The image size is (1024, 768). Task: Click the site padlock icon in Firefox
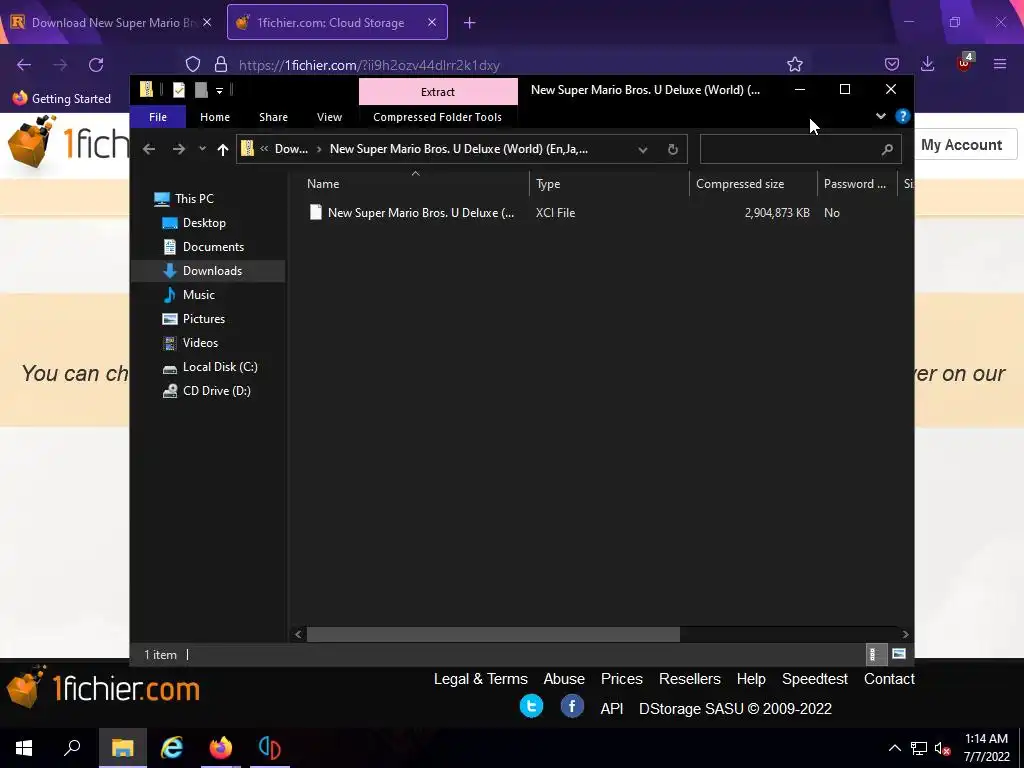[x=221, y=64]
